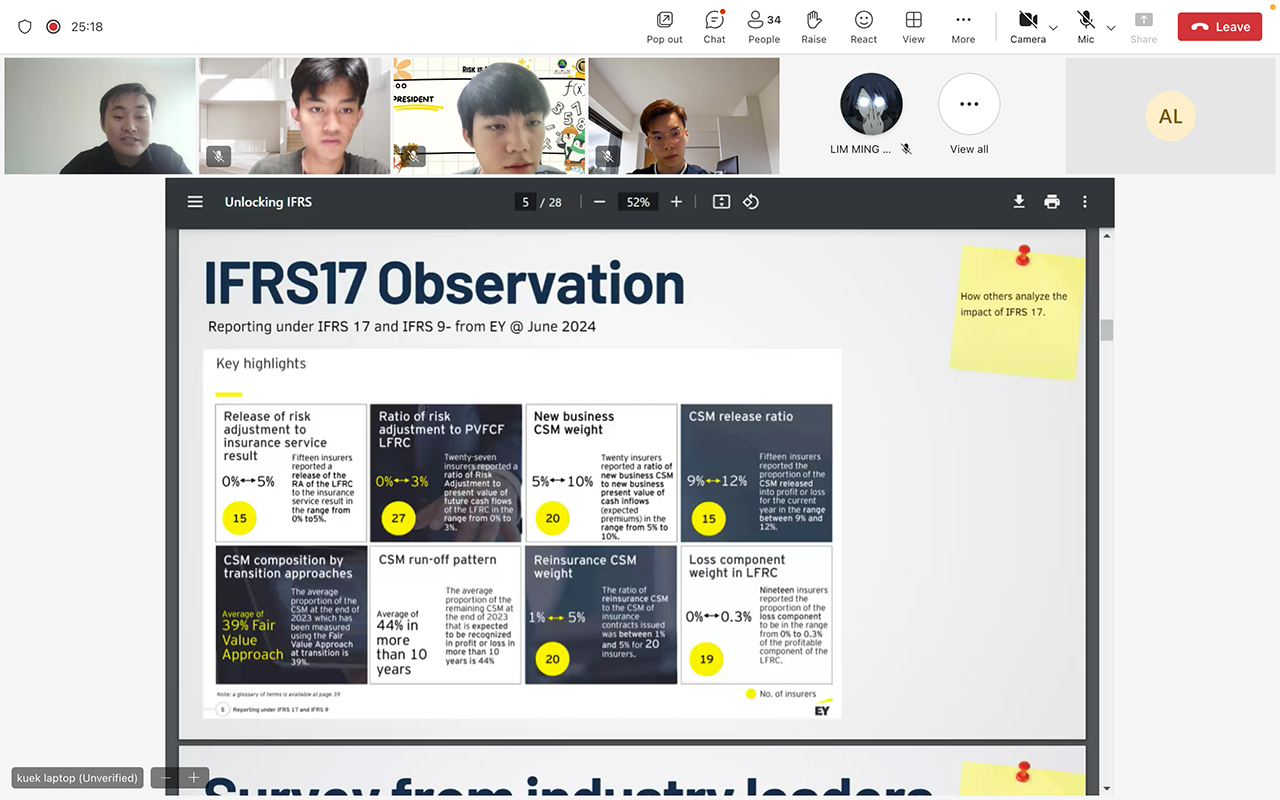
Task: Click the shield security icon
Action: (x=25, y=27)
